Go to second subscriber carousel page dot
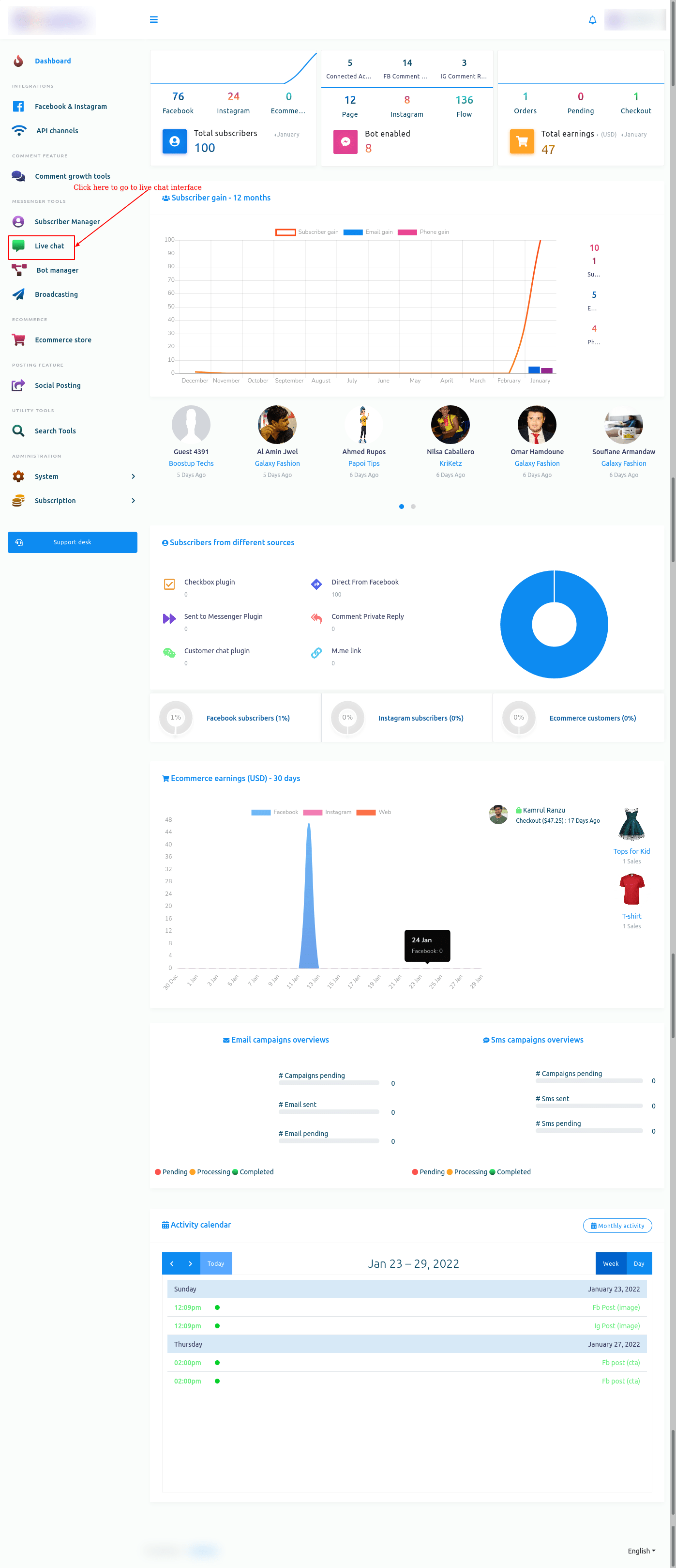 coord(413,507)
